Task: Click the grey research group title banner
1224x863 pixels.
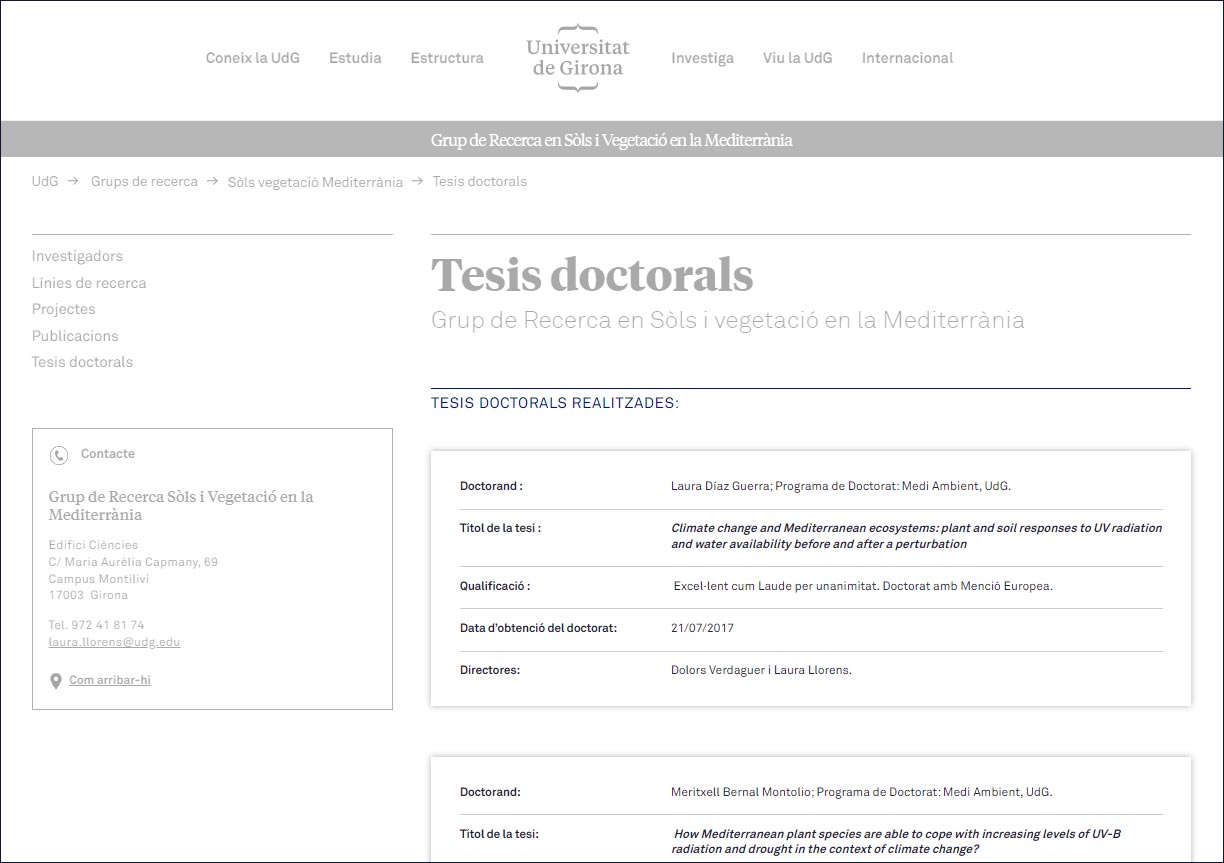Action: pyautogui.click(x=611, y=140)
